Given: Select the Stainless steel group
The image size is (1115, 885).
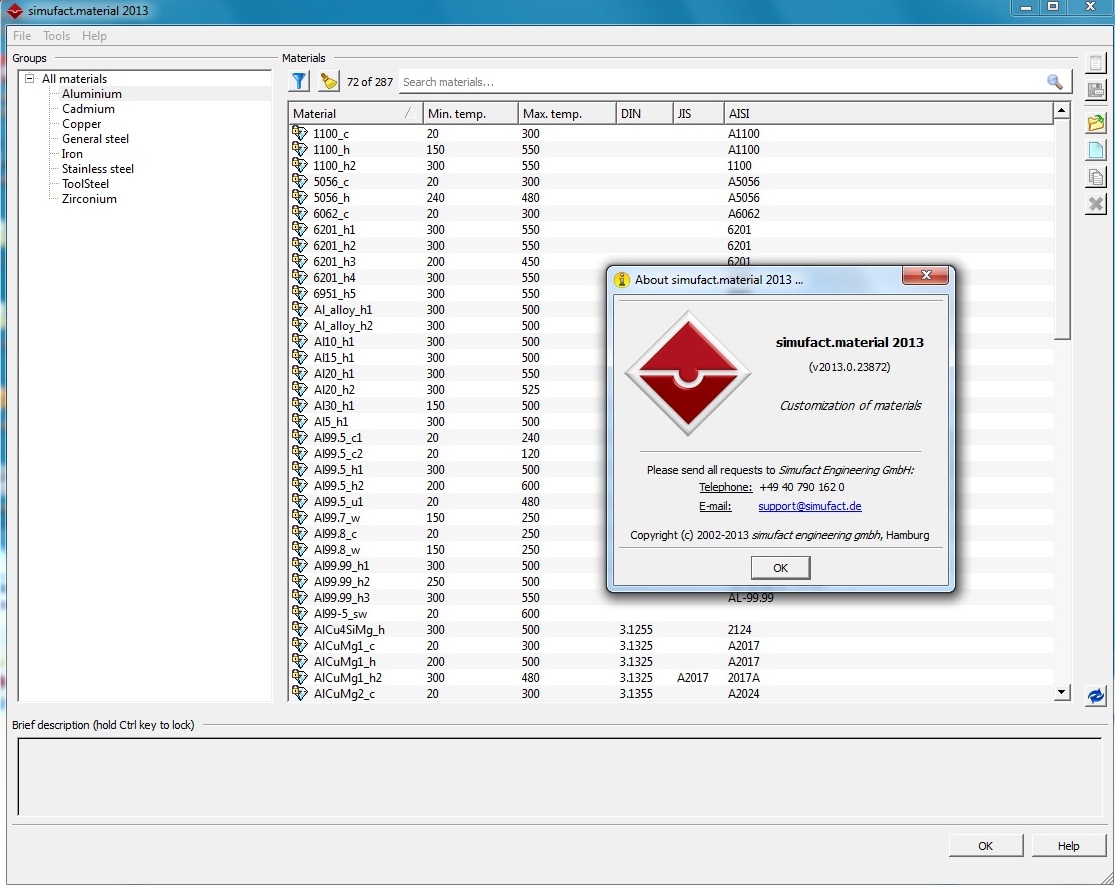Looking at the screenshot, I should click(97, 168).
